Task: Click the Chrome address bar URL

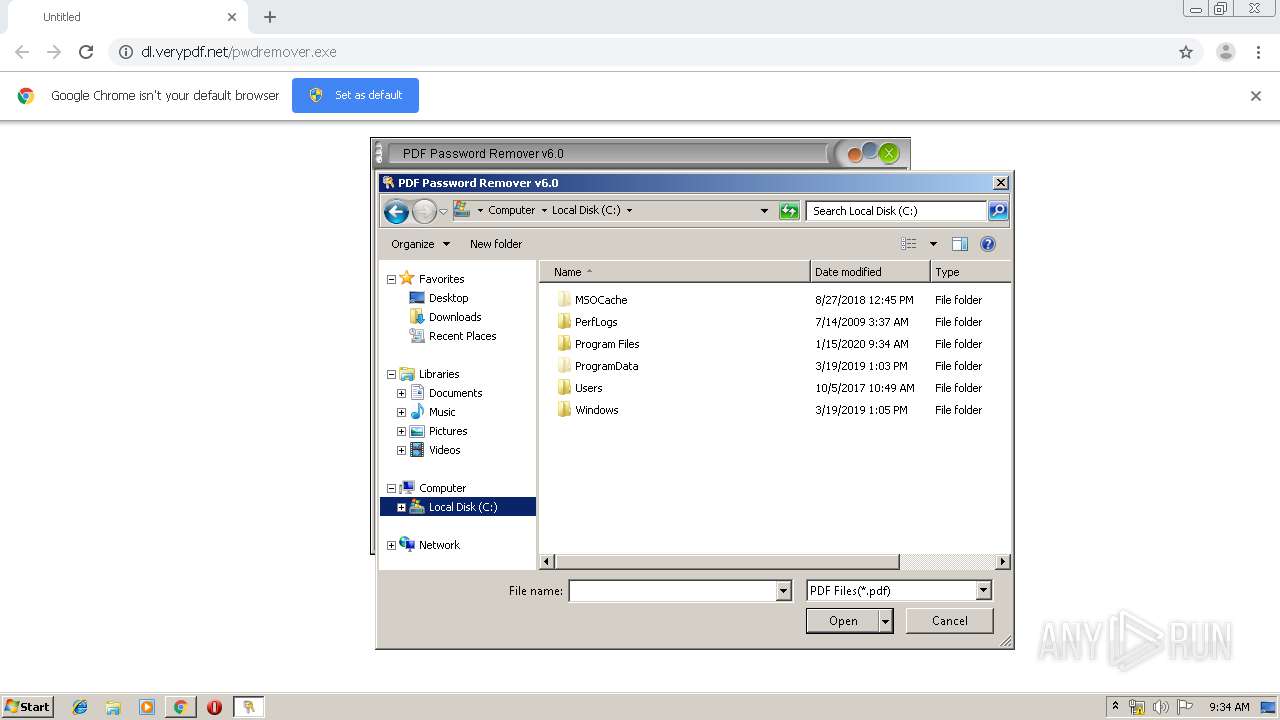Action: click(238, 52)
